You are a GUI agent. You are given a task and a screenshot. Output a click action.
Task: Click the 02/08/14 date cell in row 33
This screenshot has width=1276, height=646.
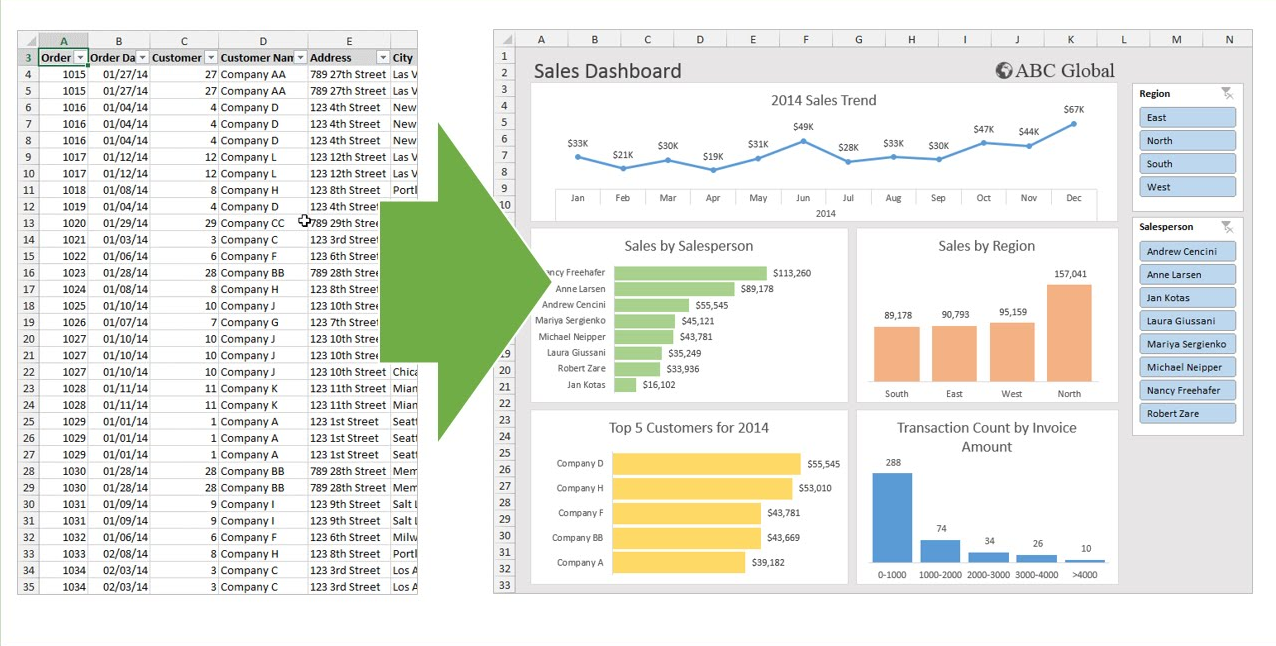[x=119, y=553]
